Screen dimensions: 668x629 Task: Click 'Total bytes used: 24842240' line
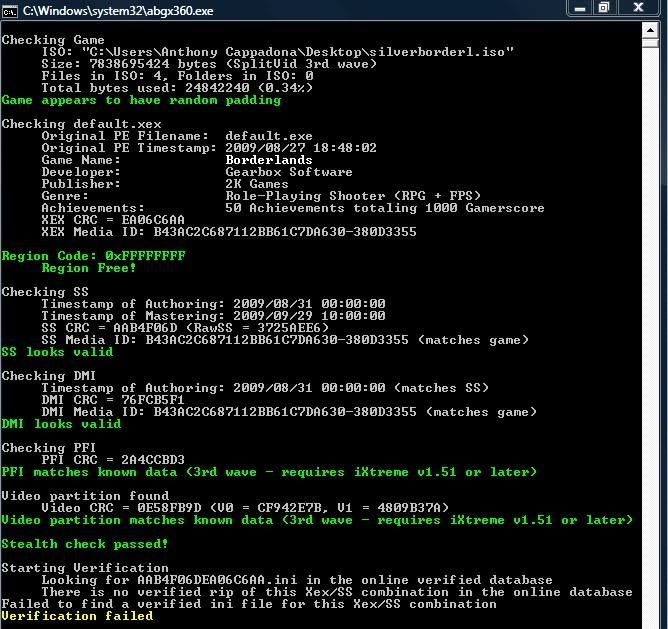177,88
